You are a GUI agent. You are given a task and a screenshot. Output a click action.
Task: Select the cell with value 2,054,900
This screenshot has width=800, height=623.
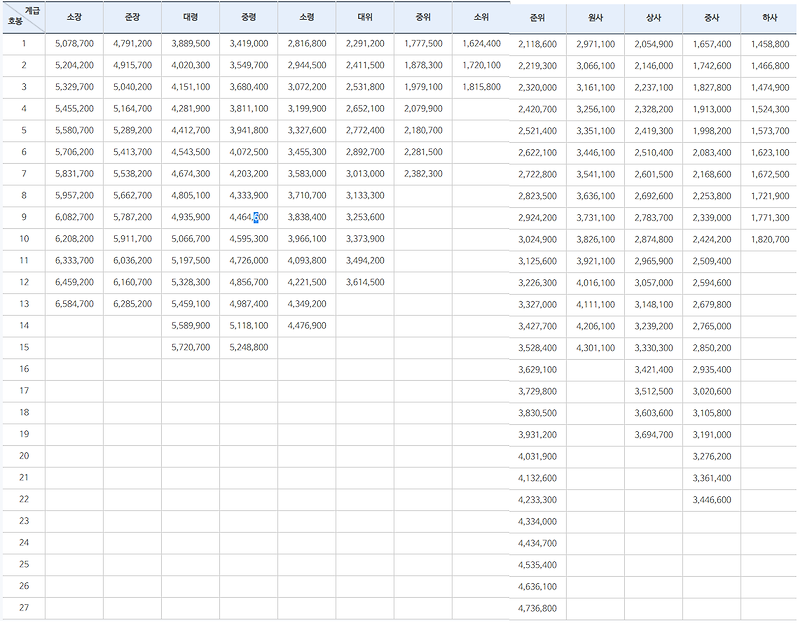(x=654, y=44)
